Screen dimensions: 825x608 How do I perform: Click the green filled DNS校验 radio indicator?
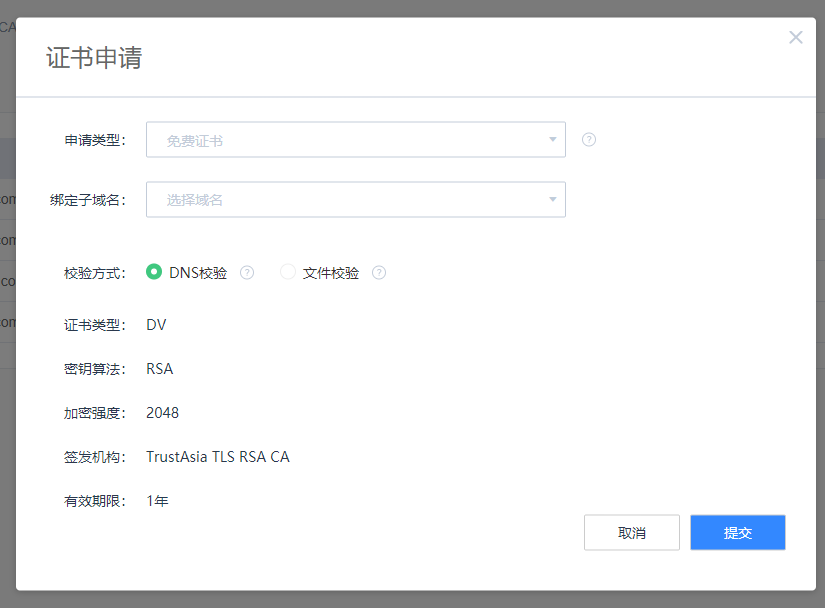154,271
